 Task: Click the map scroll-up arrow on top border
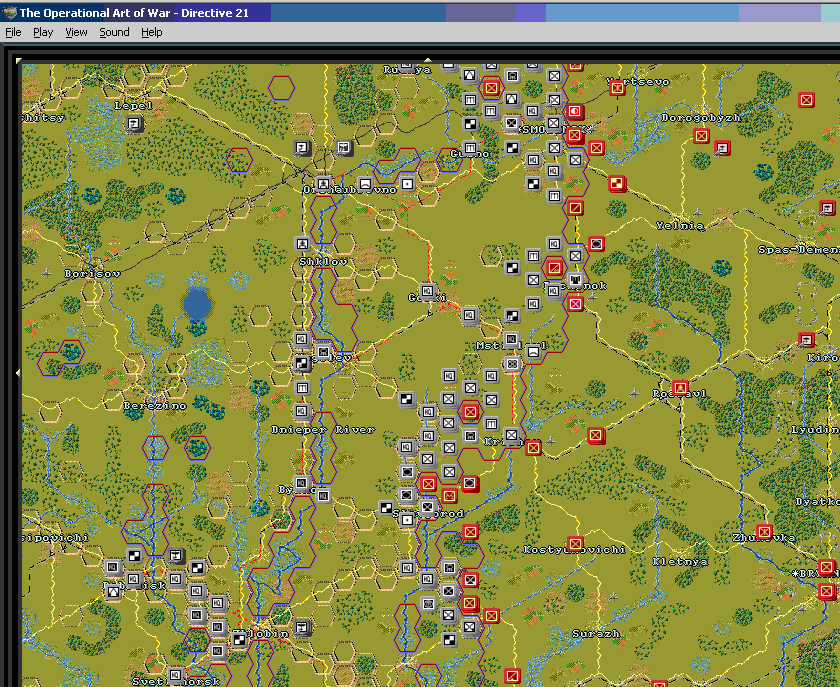(x=428, y=60)
